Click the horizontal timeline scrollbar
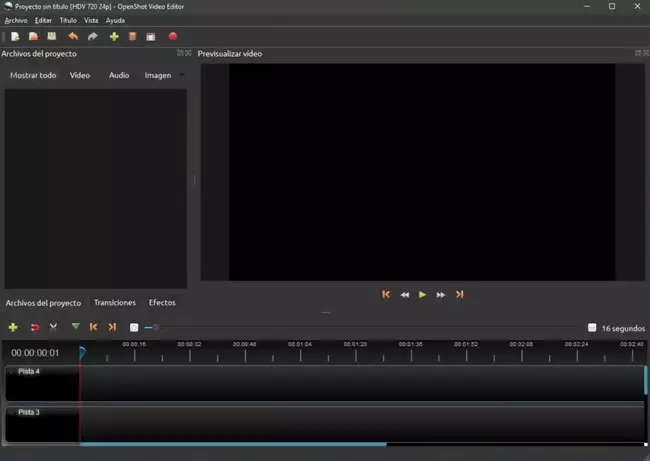Viewport: 650px width, 461px height. (233, 444)
